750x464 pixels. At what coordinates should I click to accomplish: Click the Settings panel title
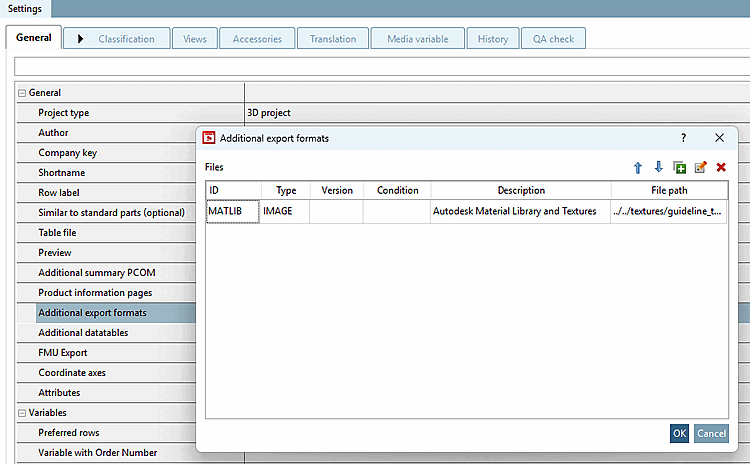tap(25, 9)
